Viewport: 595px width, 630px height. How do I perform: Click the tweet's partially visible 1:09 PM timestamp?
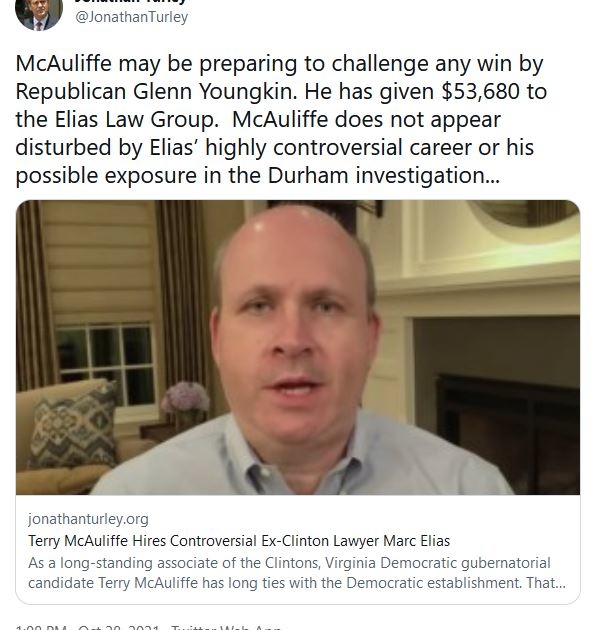41,627
